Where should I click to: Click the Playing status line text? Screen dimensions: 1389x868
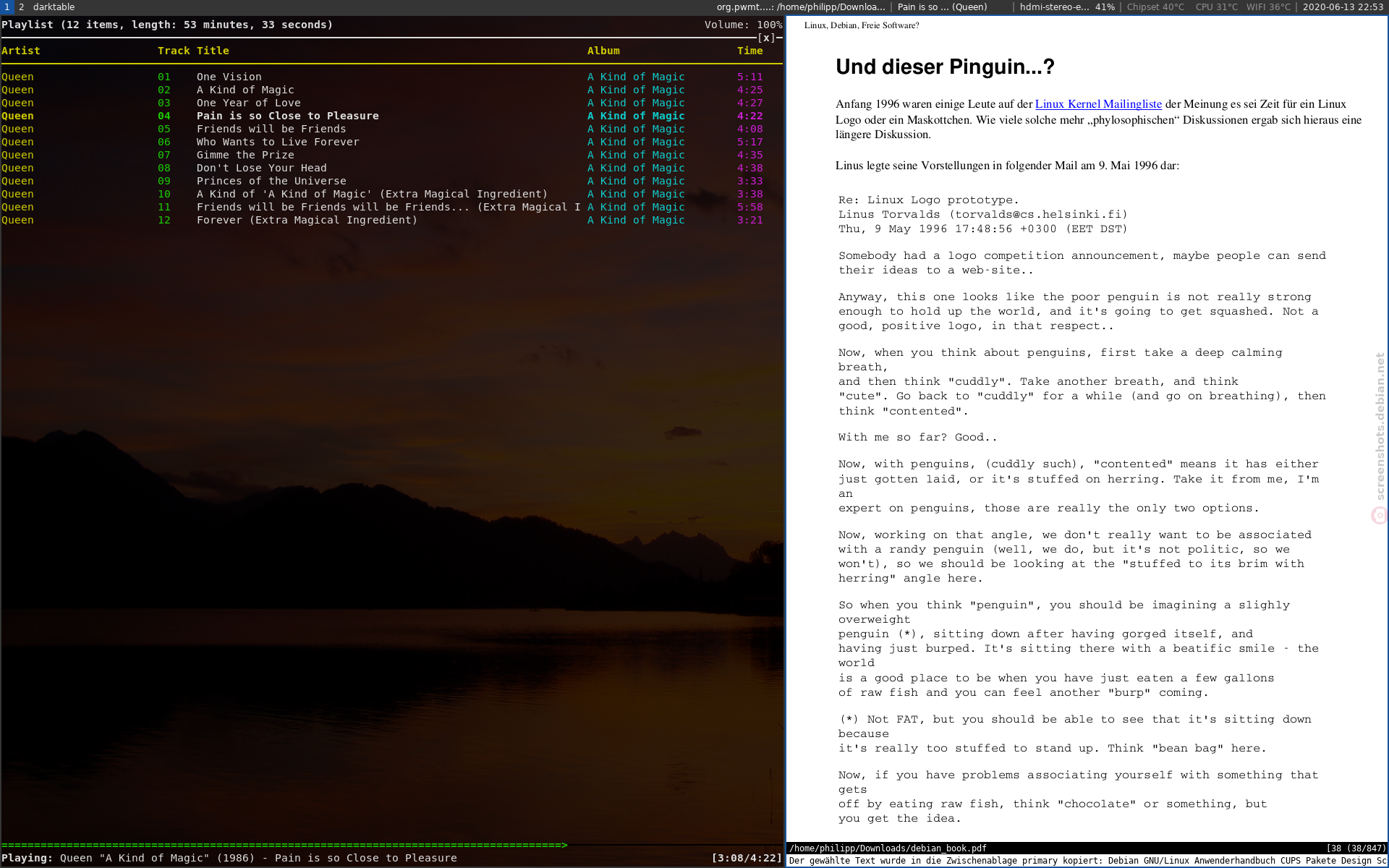tap(229, 858)
